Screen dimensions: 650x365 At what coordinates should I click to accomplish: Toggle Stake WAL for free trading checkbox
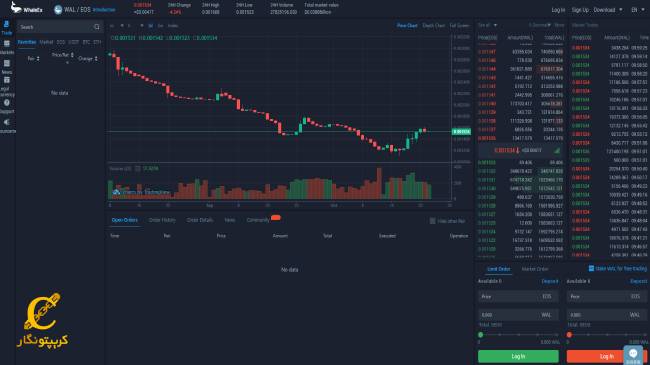coord(591,268)
